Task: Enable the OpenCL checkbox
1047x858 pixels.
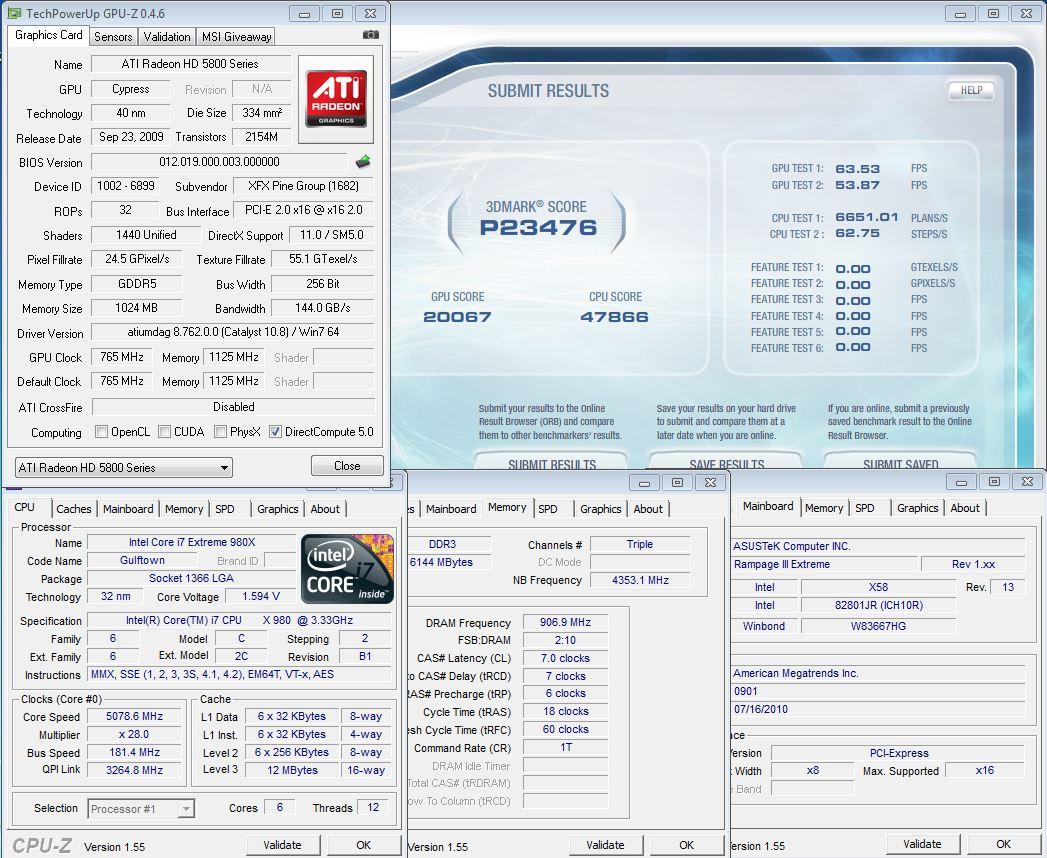Action: pyautogui.click(x=101, y=432)
